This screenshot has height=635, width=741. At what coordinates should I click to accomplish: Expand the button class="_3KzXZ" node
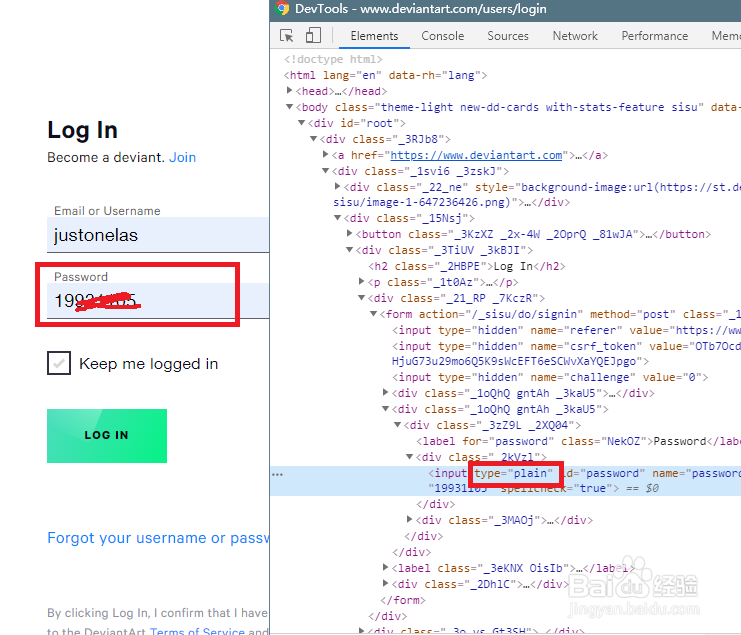(x=349, y=233)
